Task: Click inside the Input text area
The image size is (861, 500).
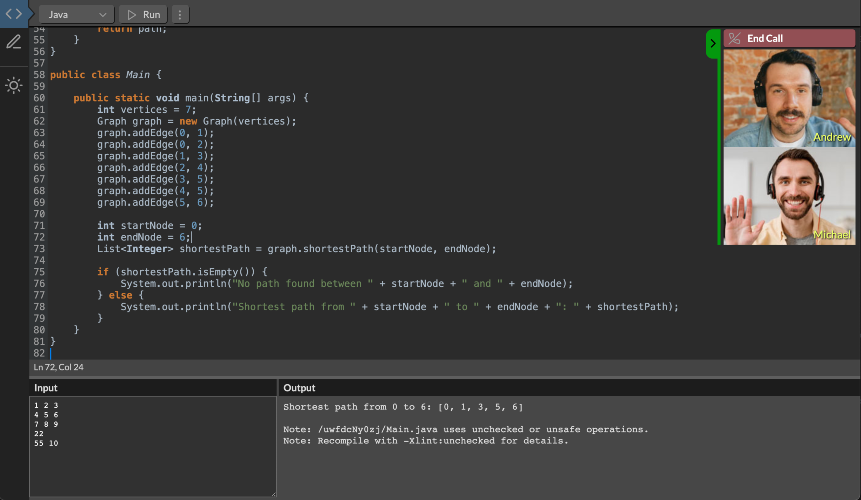Action: pyautogui.click(x=153, y=446)
